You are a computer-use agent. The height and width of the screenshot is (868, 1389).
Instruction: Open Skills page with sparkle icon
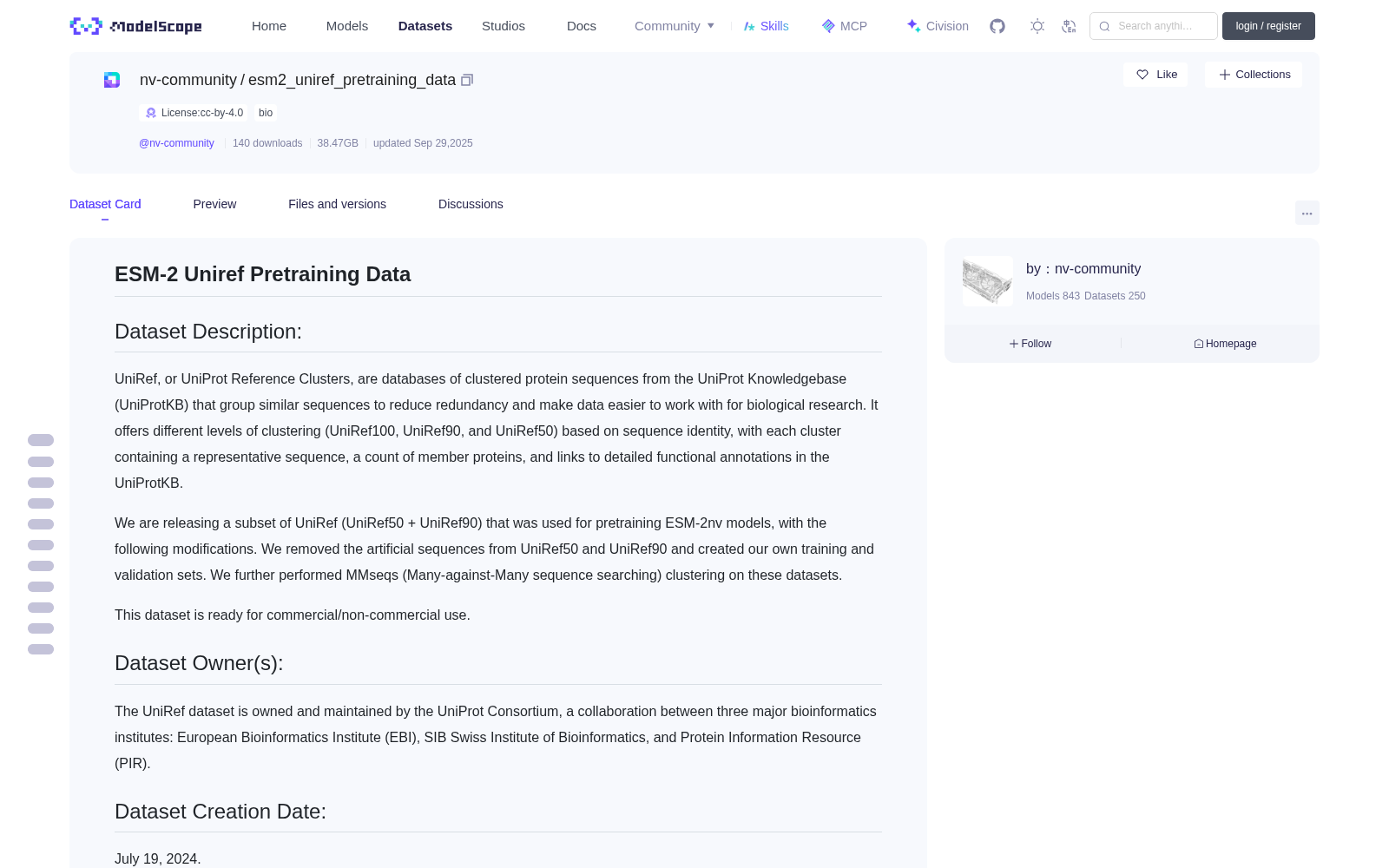[767, 26]
